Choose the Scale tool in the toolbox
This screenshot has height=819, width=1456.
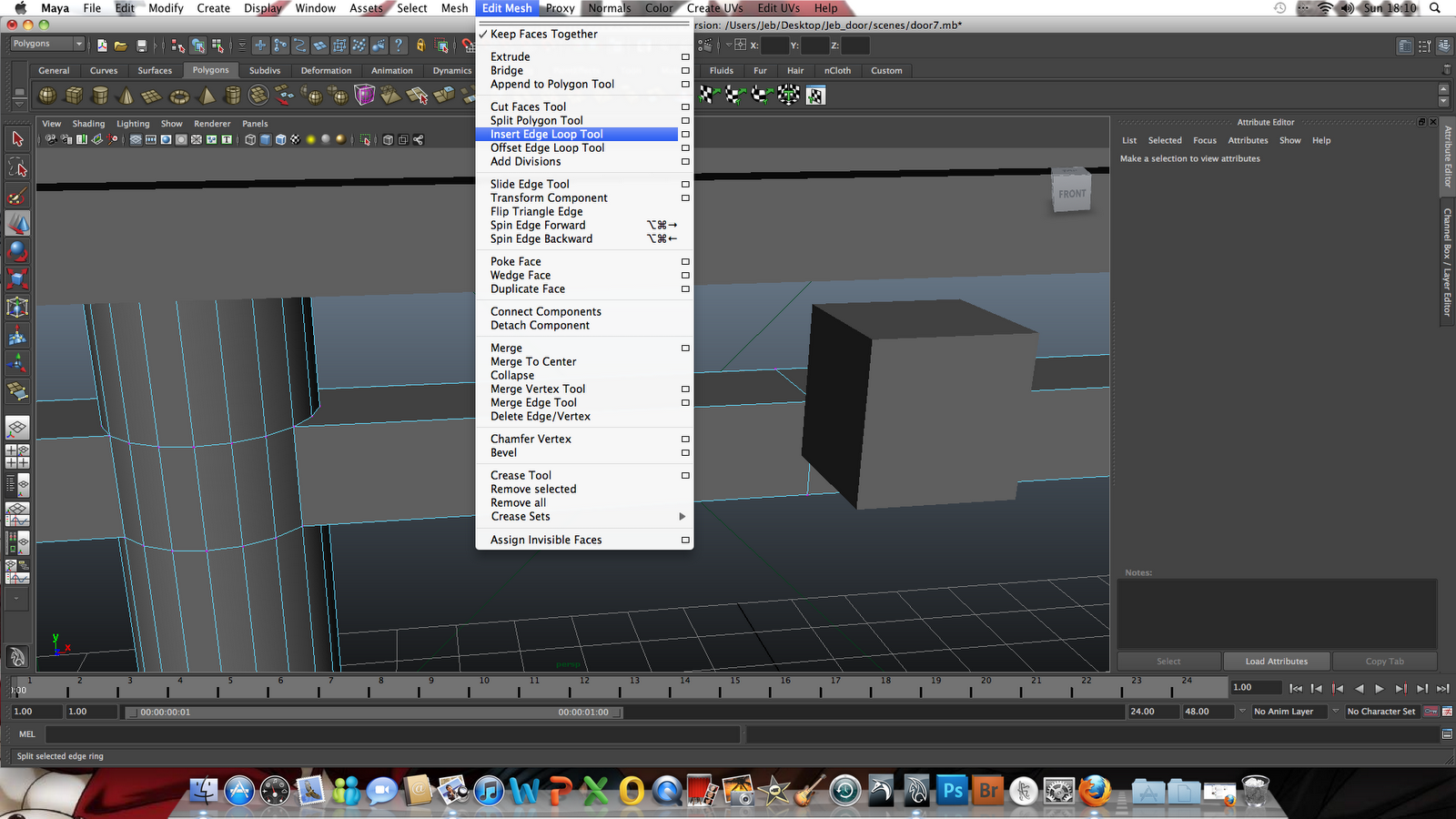pyautogui.click(x=17, y=279)
